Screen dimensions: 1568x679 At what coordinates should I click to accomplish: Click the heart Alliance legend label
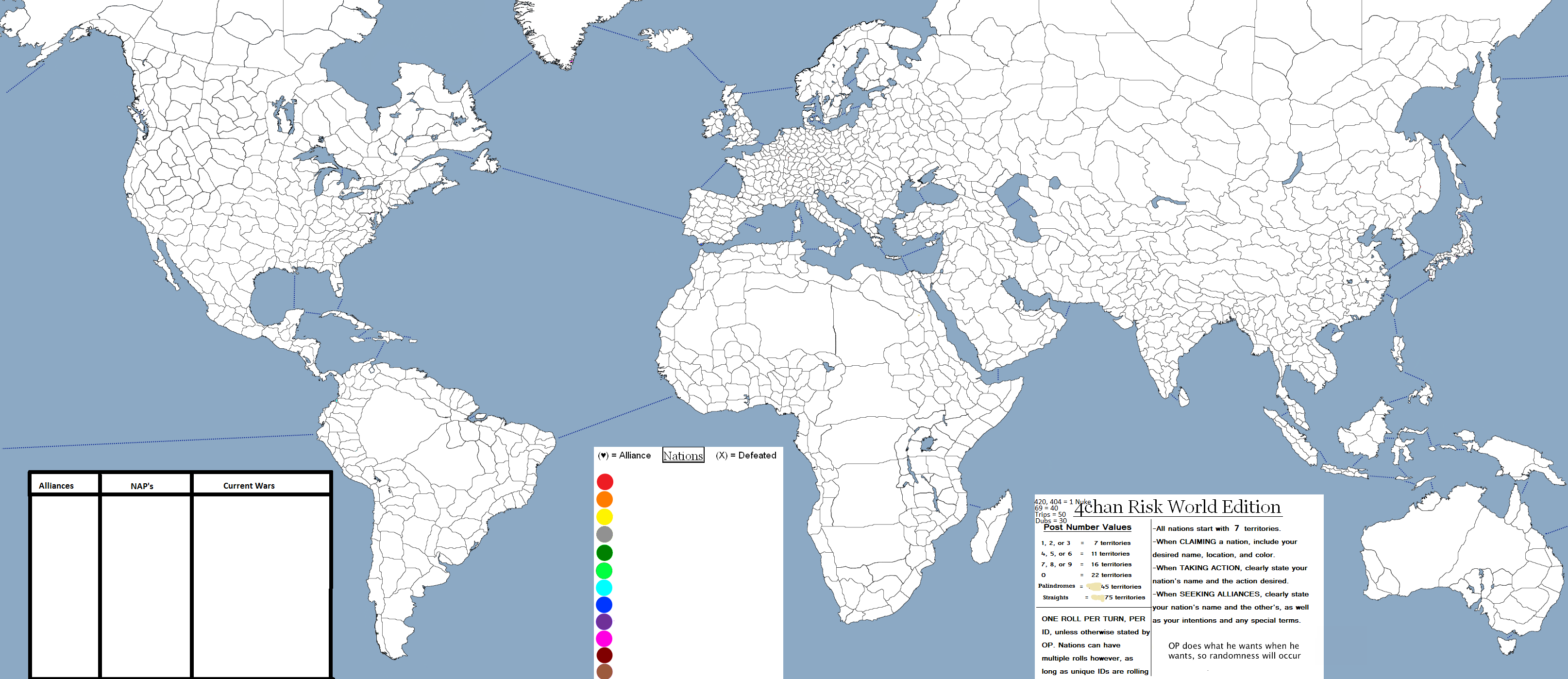click(624, 456)
